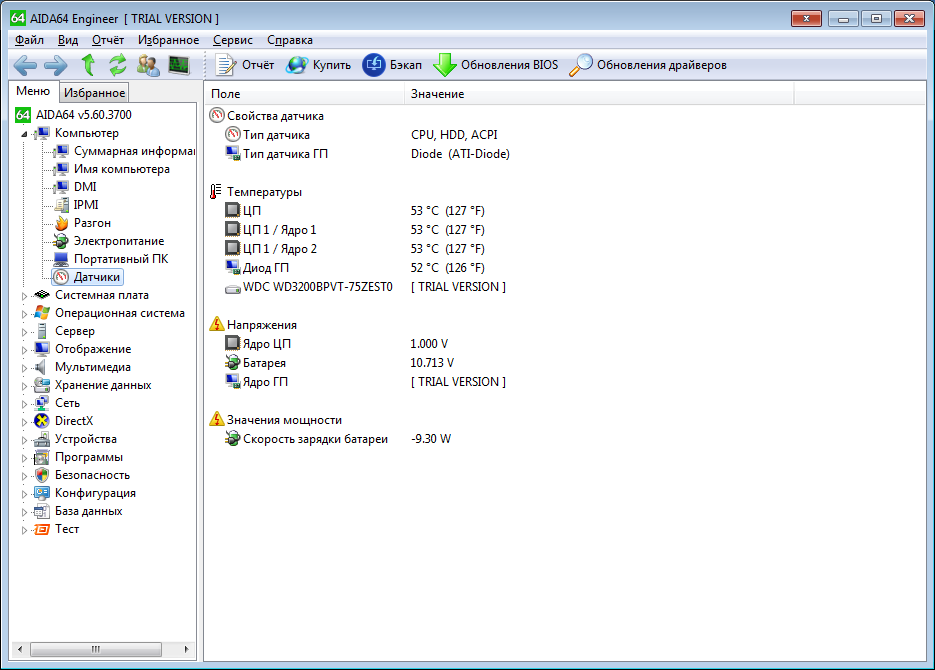Sort by the Поле column header

pos(304,94)
